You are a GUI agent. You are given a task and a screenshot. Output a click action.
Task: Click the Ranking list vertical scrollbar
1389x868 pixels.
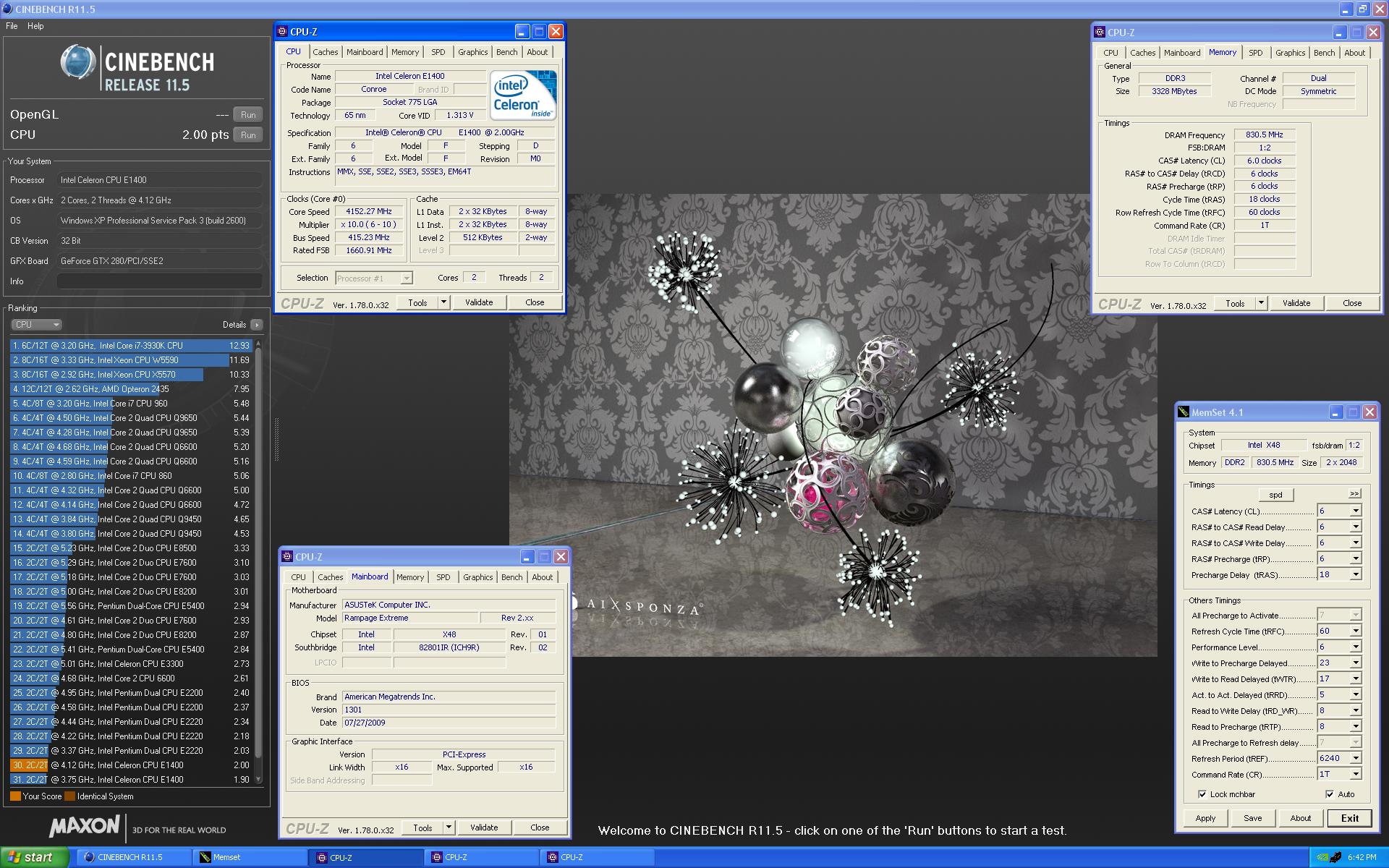point(258,561)
